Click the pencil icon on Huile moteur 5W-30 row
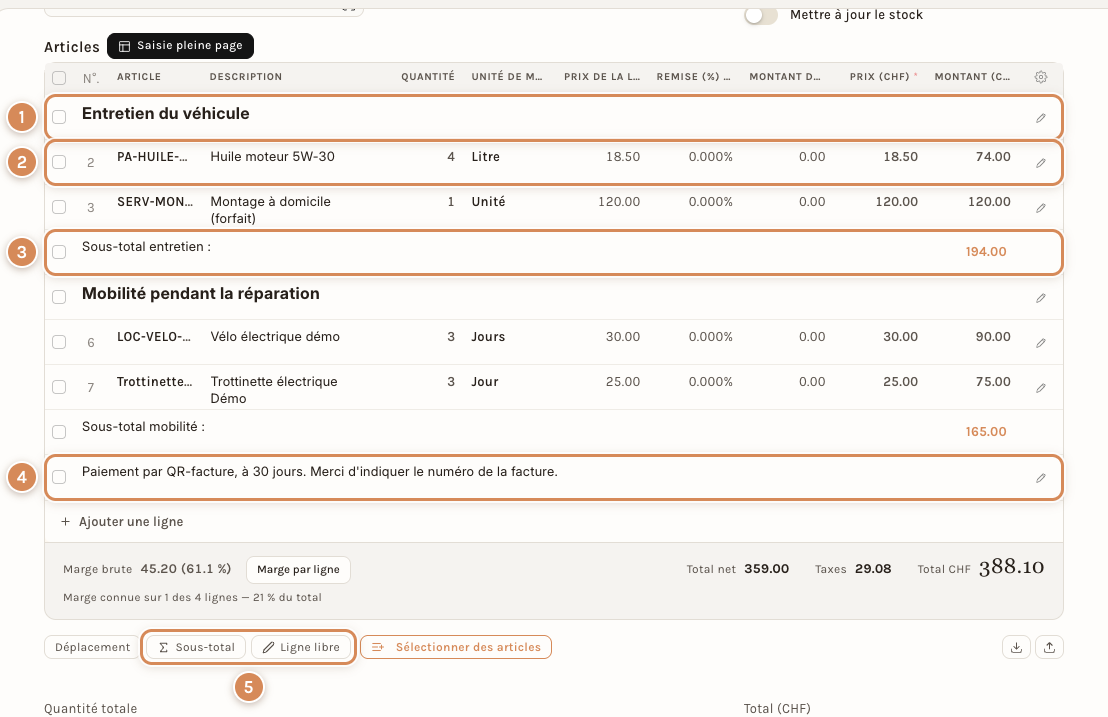The height and width of the screenshot is (717, 1108). 1041,163
